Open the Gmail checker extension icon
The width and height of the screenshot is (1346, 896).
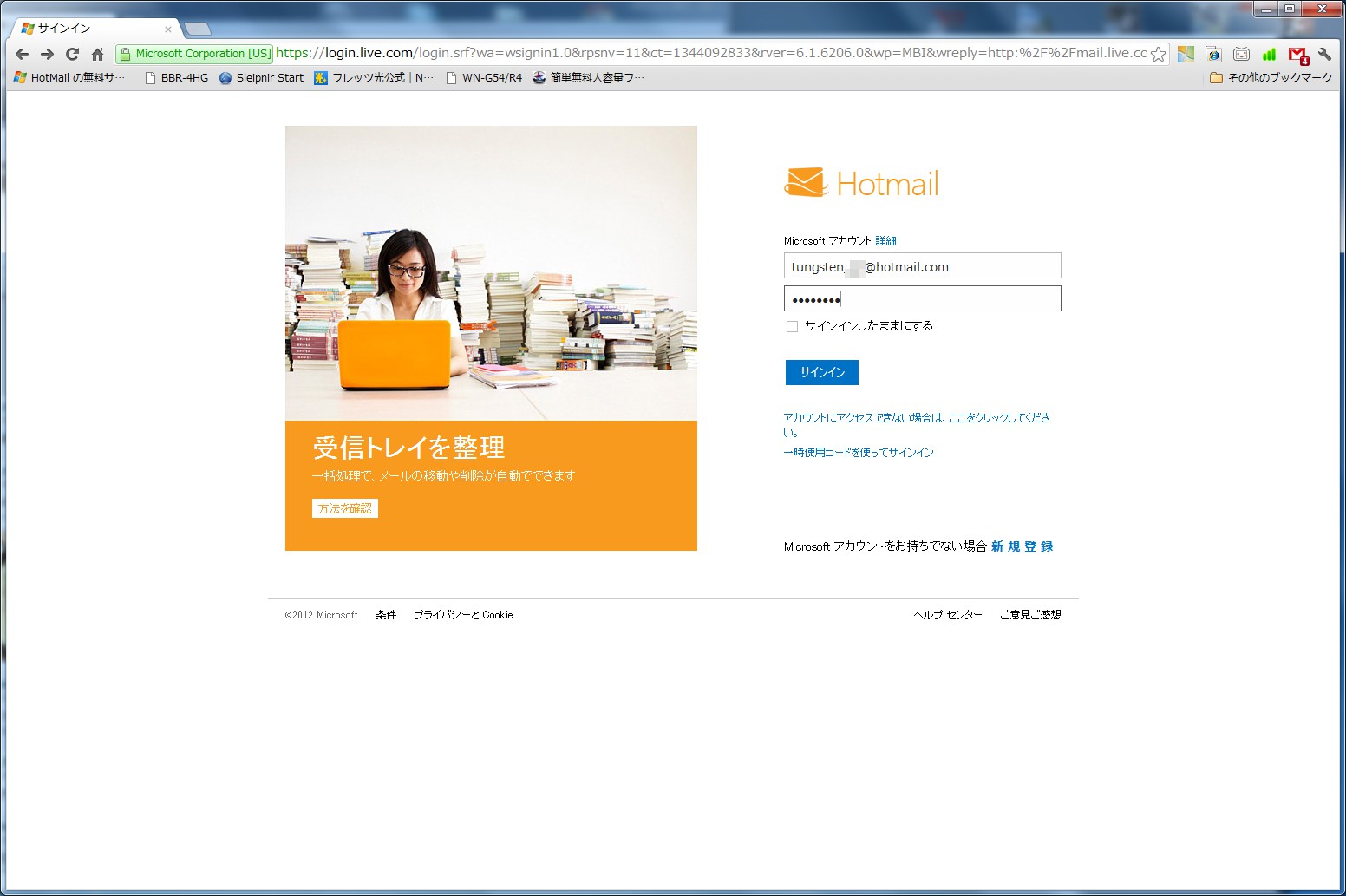pyautogui.click(x=1297, y=55)
